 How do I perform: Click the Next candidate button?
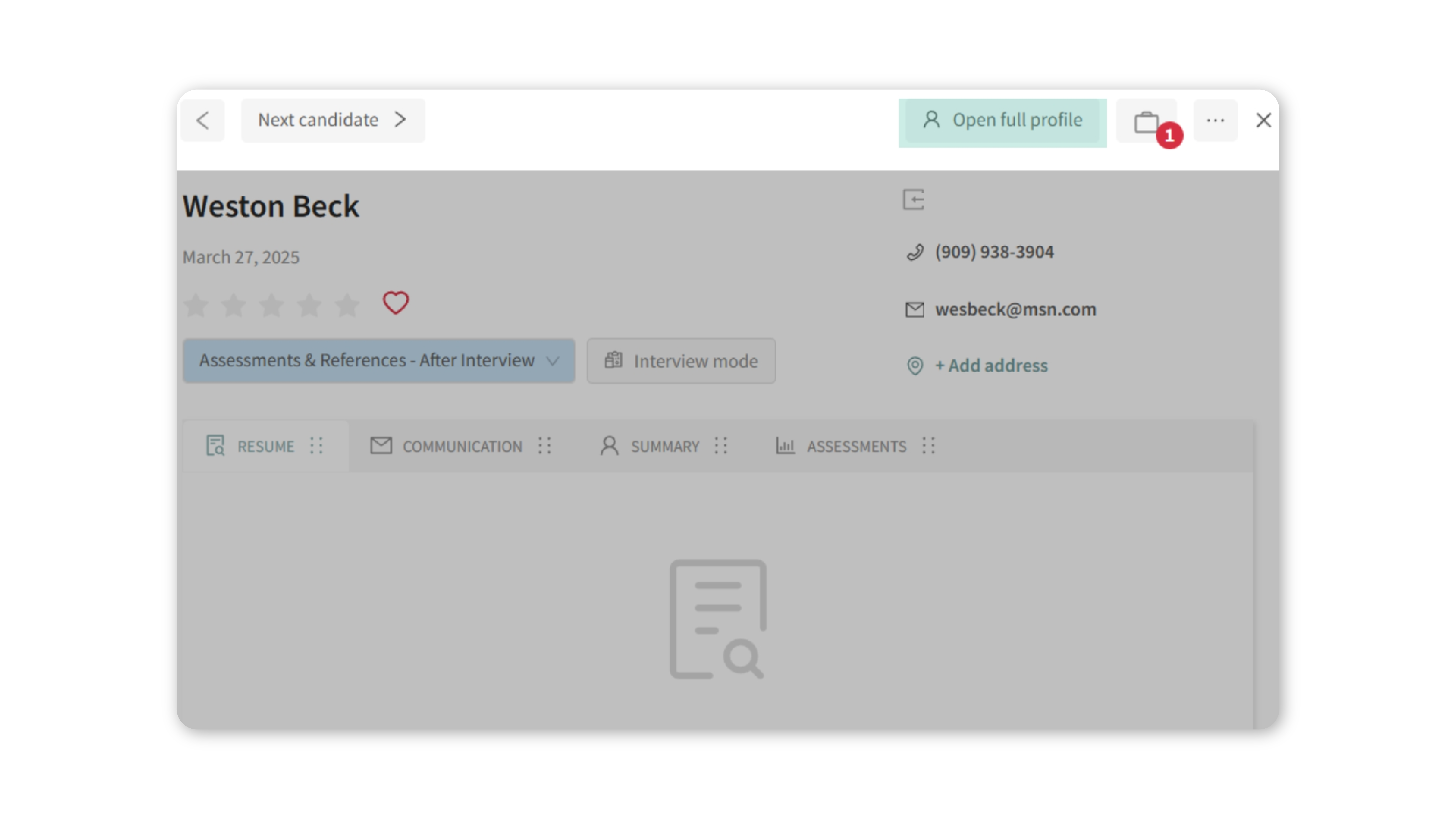click(x=333, y=120)
